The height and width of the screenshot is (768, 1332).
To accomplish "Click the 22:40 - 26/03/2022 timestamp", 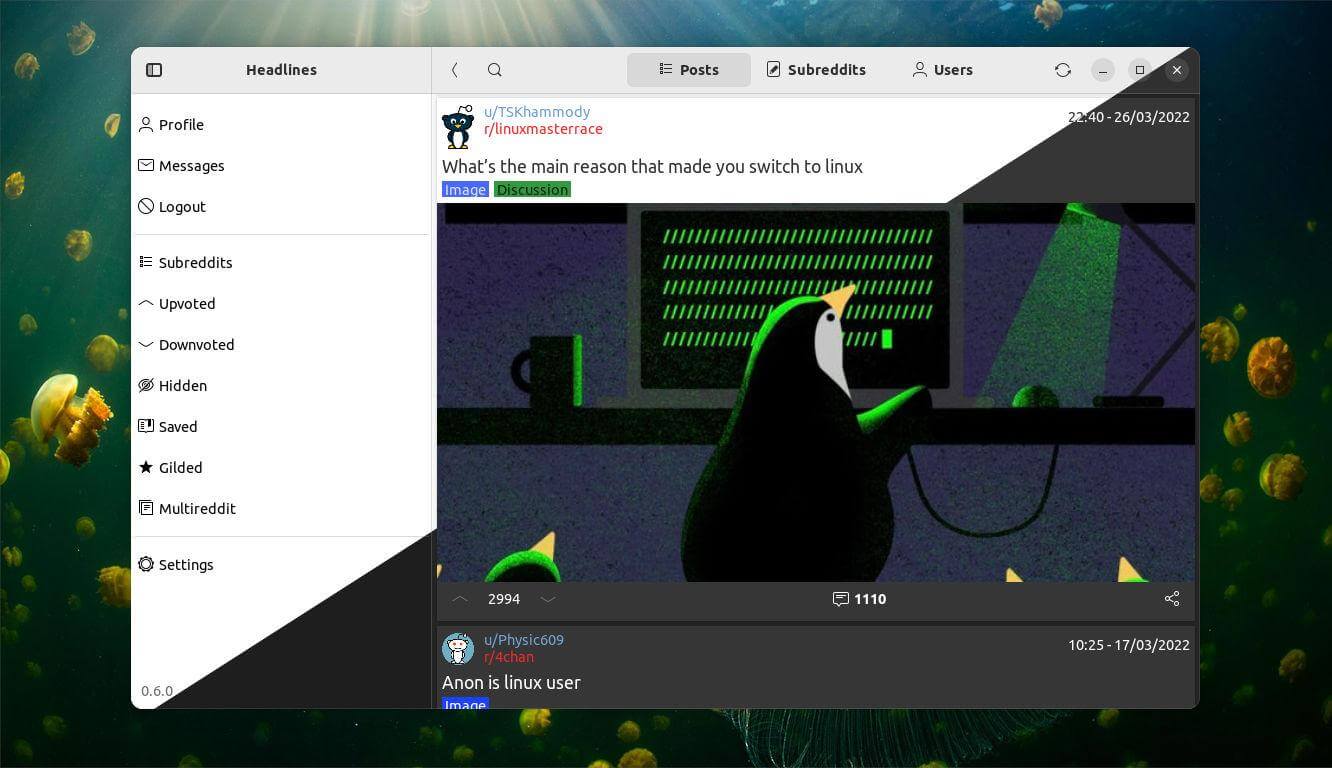I will click(x=1129, y=117).
